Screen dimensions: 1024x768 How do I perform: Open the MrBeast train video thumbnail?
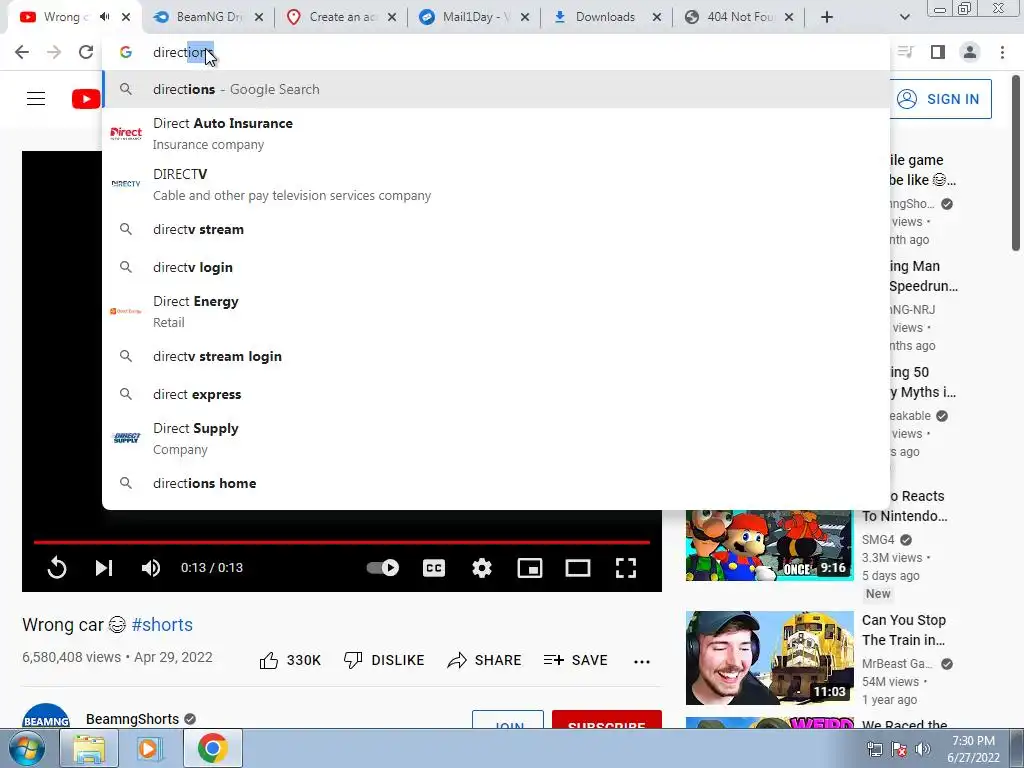click(769, 658)
